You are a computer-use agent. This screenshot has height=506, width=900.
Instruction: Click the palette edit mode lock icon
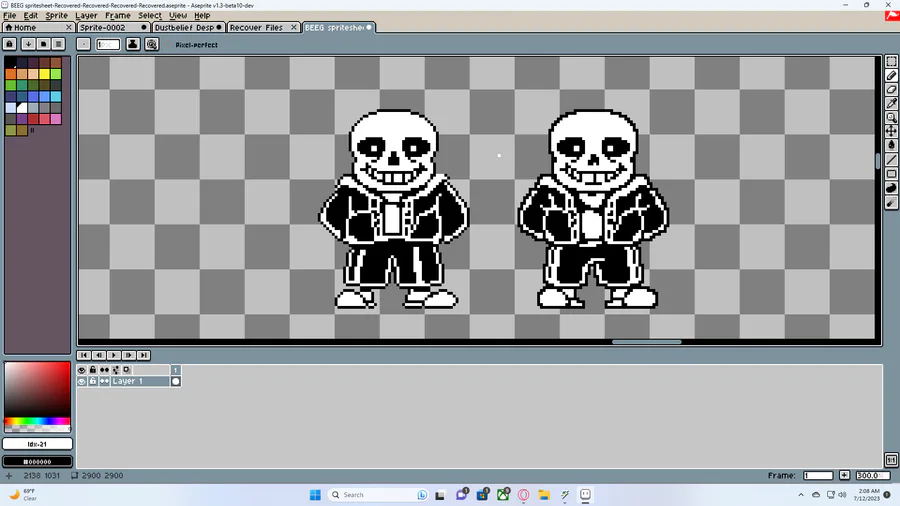pos(10,44)
